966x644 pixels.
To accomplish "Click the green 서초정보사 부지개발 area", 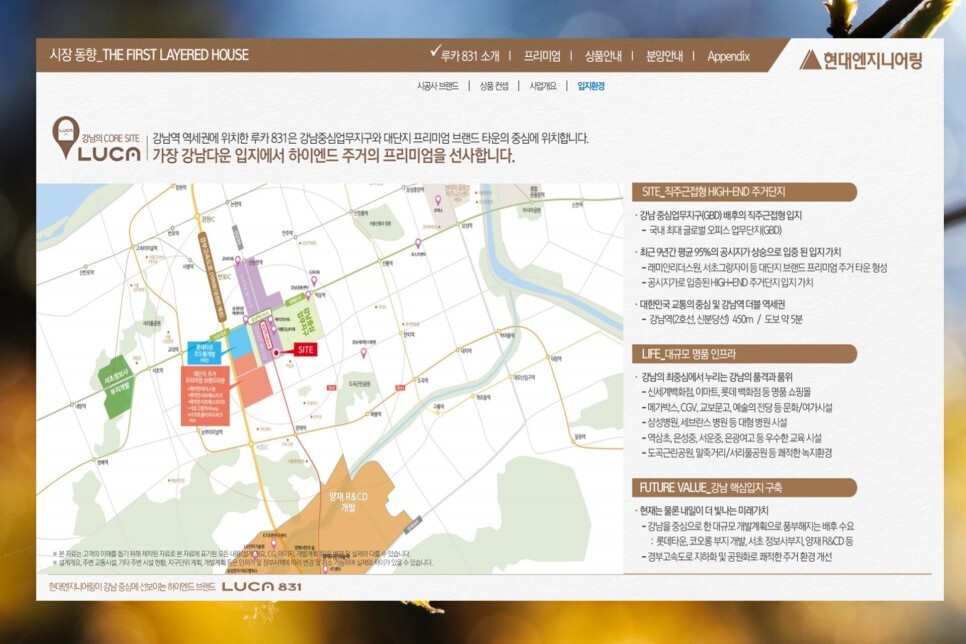I will pos(117,385).
